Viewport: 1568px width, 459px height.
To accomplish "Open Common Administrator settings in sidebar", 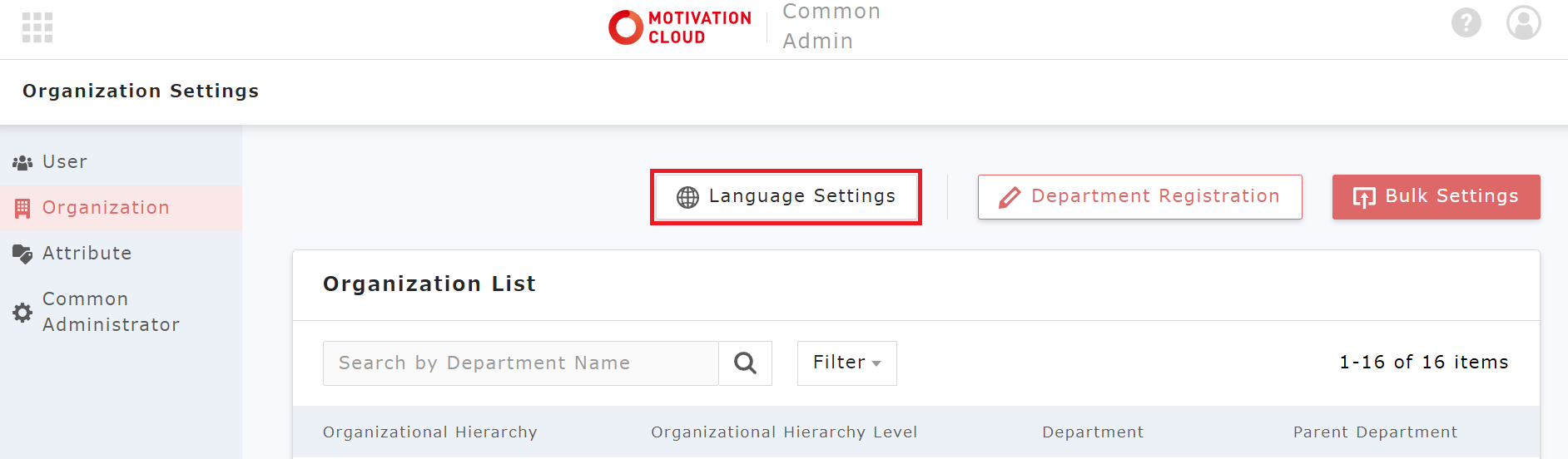I will pos(111,312).
